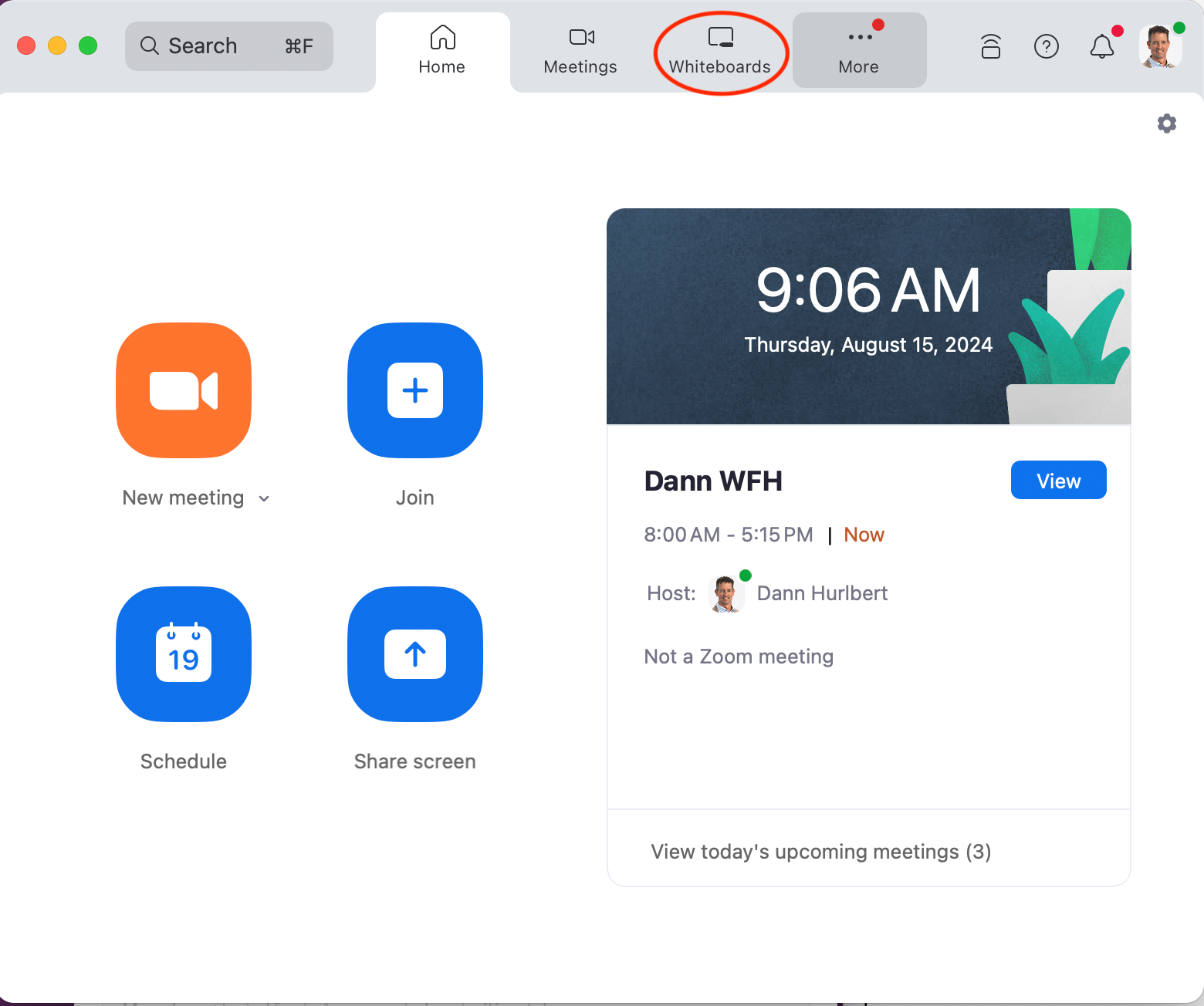The image size is (1204, 1006).
Task: Open the Meetings tab
Action: (580, 51)
